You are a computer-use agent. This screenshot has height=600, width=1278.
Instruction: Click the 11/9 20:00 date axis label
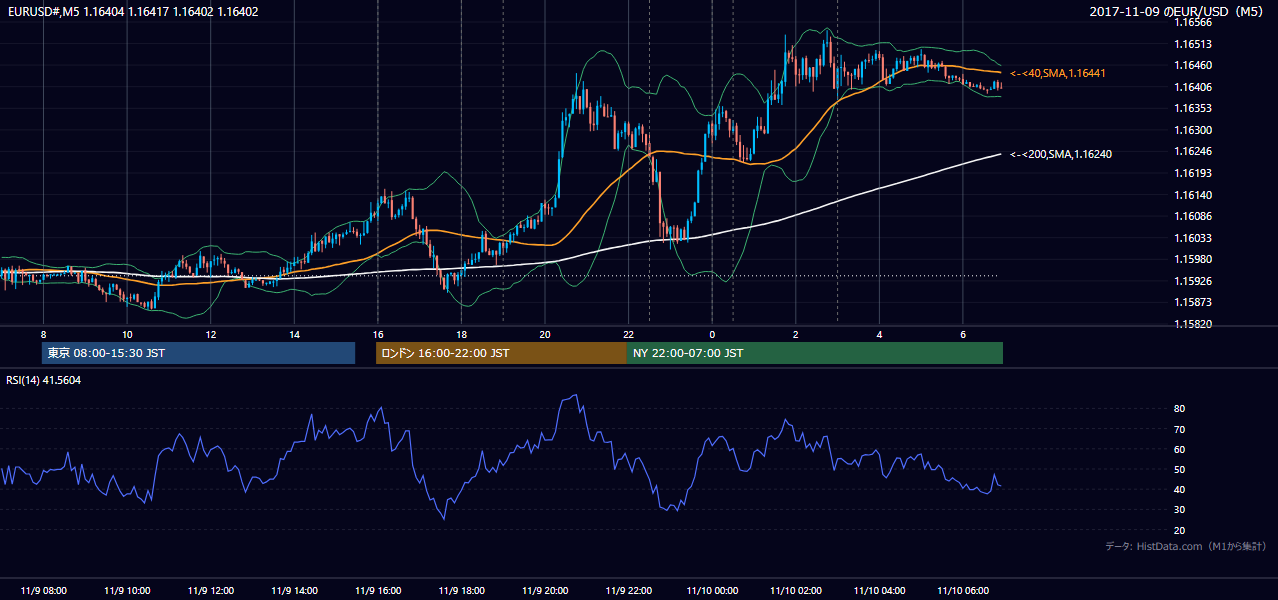[544, 591]
